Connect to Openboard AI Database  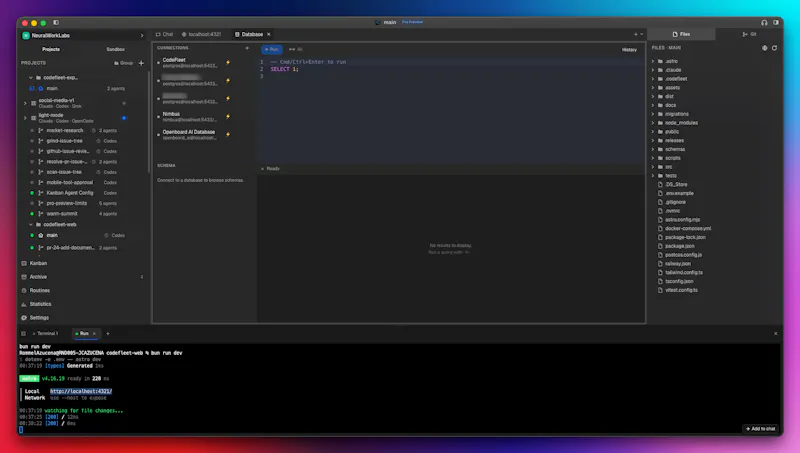[x=228, y=135]
